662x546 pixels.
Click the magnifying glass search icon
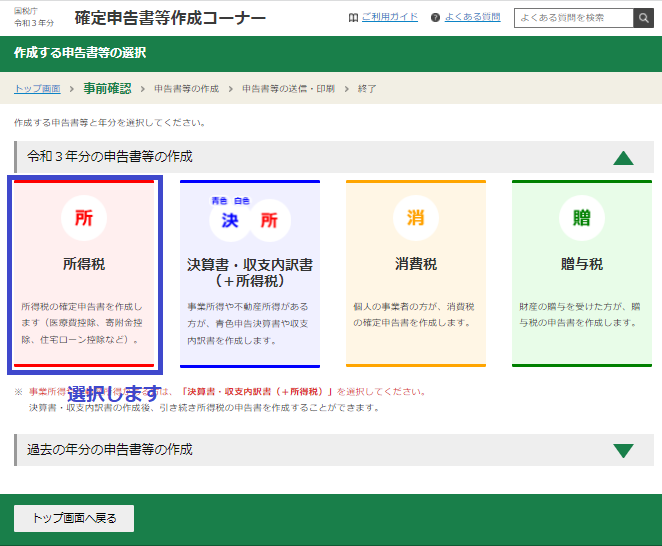tap(643, 18)
